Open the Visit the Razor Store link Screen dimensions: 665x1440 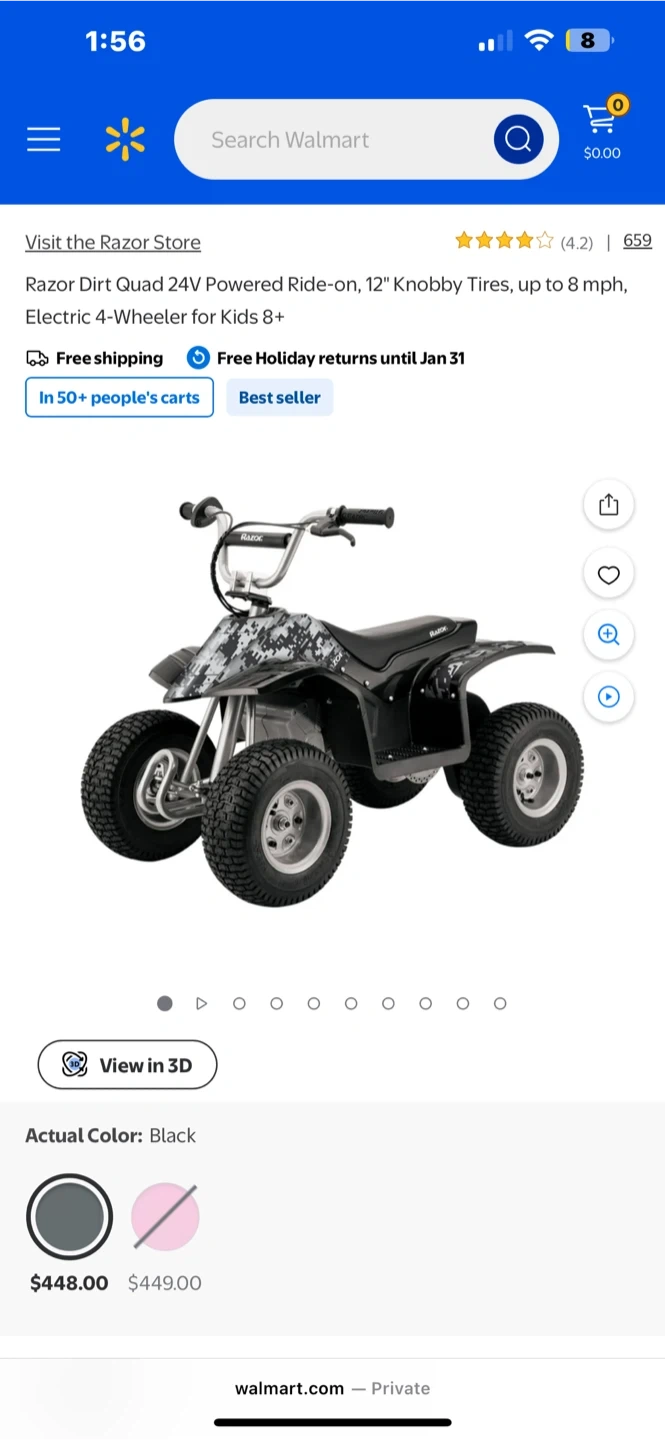pos(113,242)
